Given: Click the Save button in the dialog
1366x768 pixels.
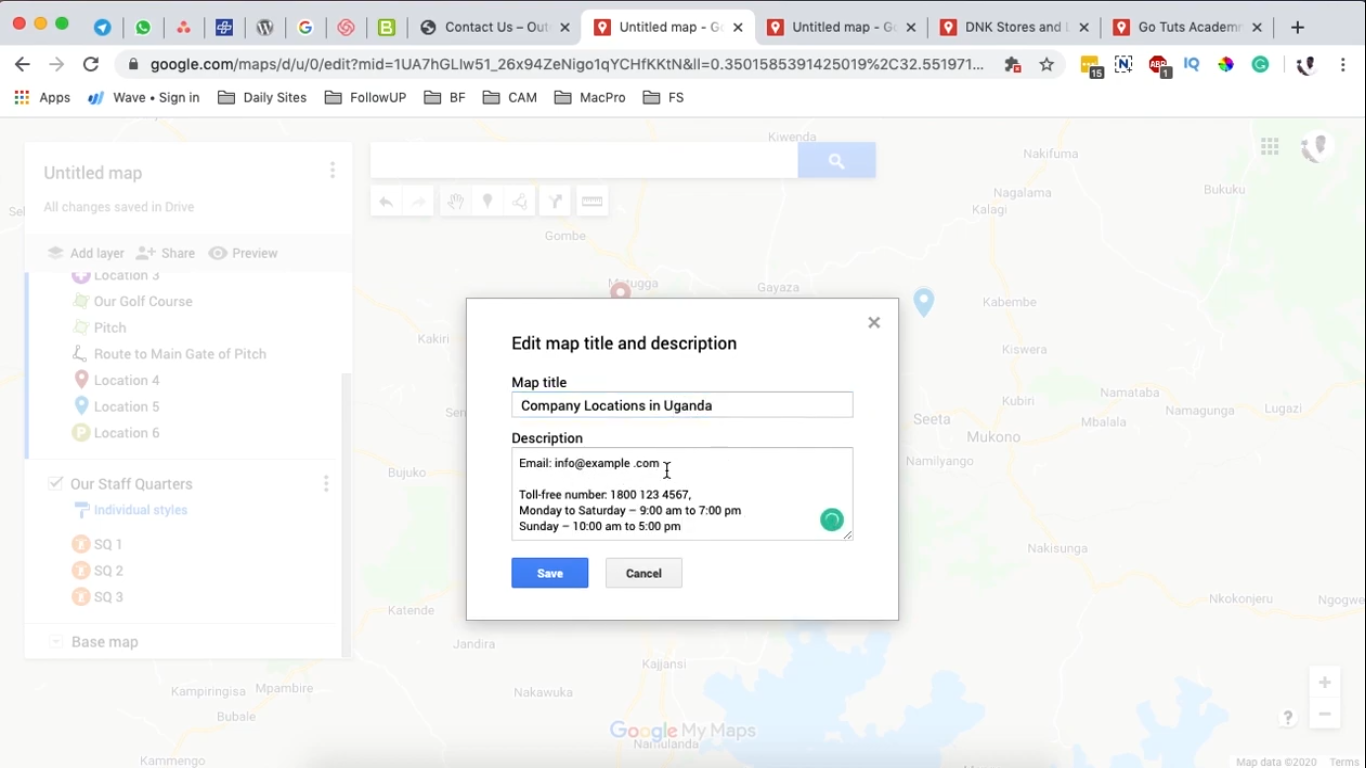Looking at the screenshot, I should tap(550, 573).
